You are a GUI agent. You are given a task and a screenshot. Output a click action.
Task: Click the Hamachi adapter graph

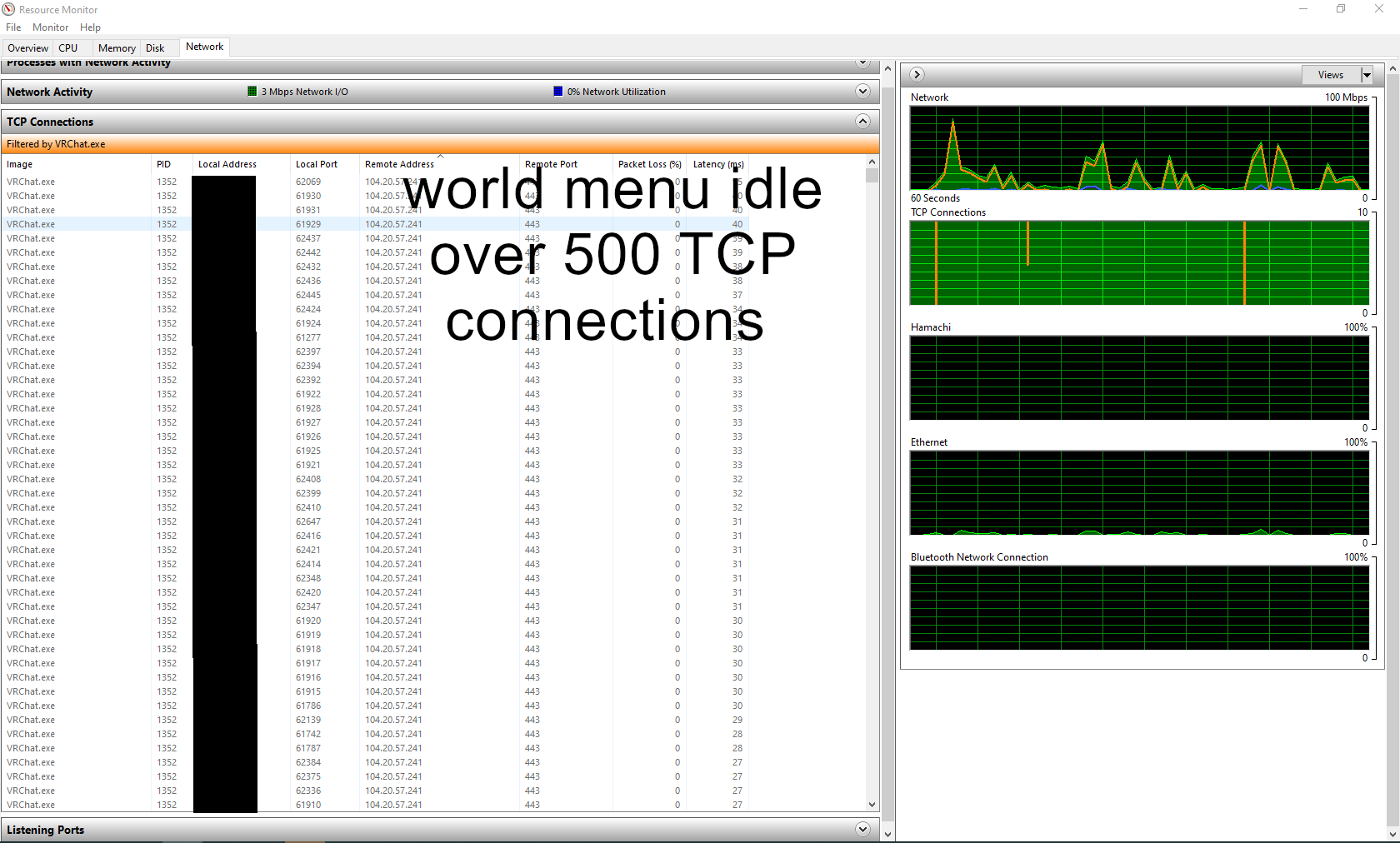coord(1139,378)
